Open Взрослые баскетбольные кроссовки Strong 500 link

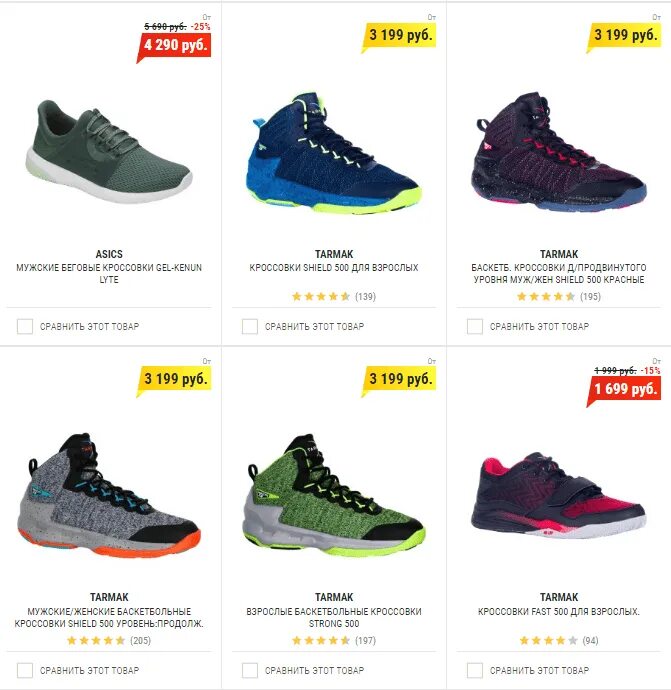click(334, 617)
